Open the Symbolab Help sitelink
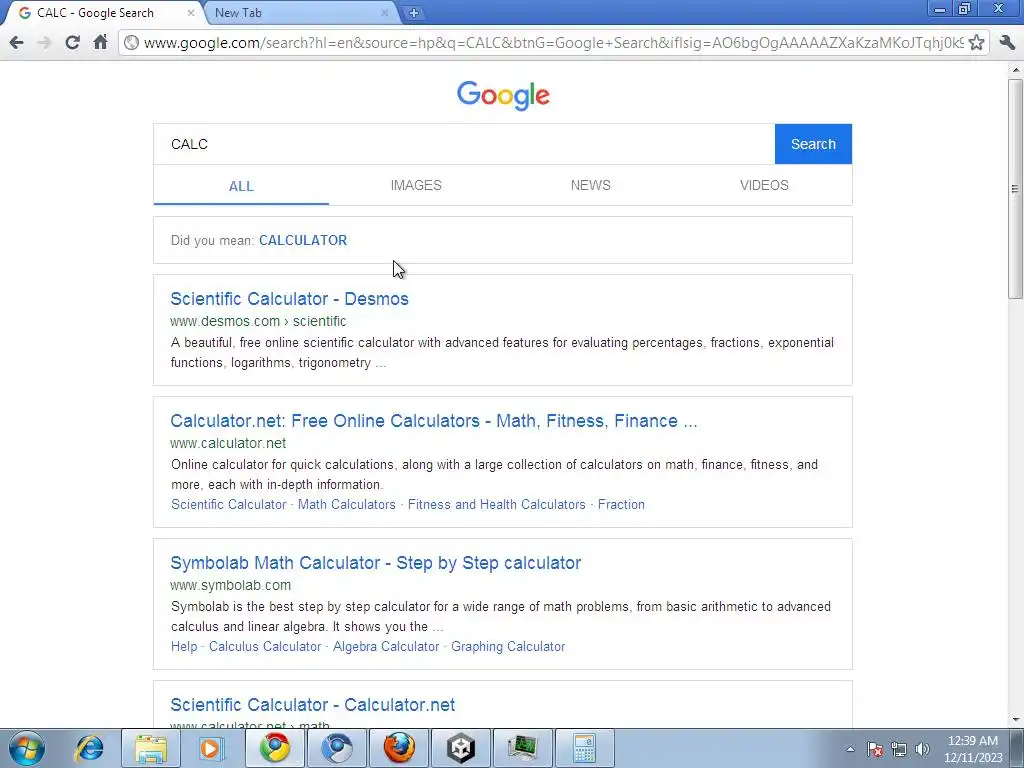1024x768 pixels. 184,646
